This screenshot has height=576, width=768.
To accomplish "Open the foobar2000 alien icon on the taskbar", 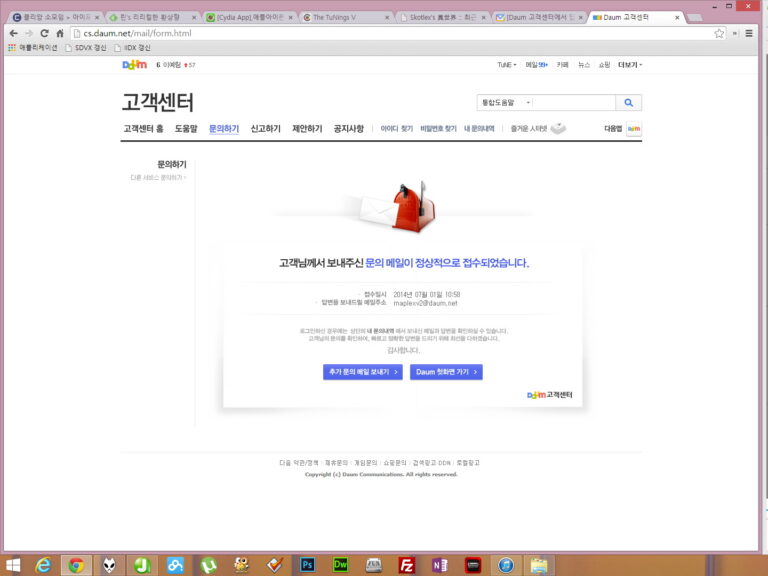I will 109,566.
